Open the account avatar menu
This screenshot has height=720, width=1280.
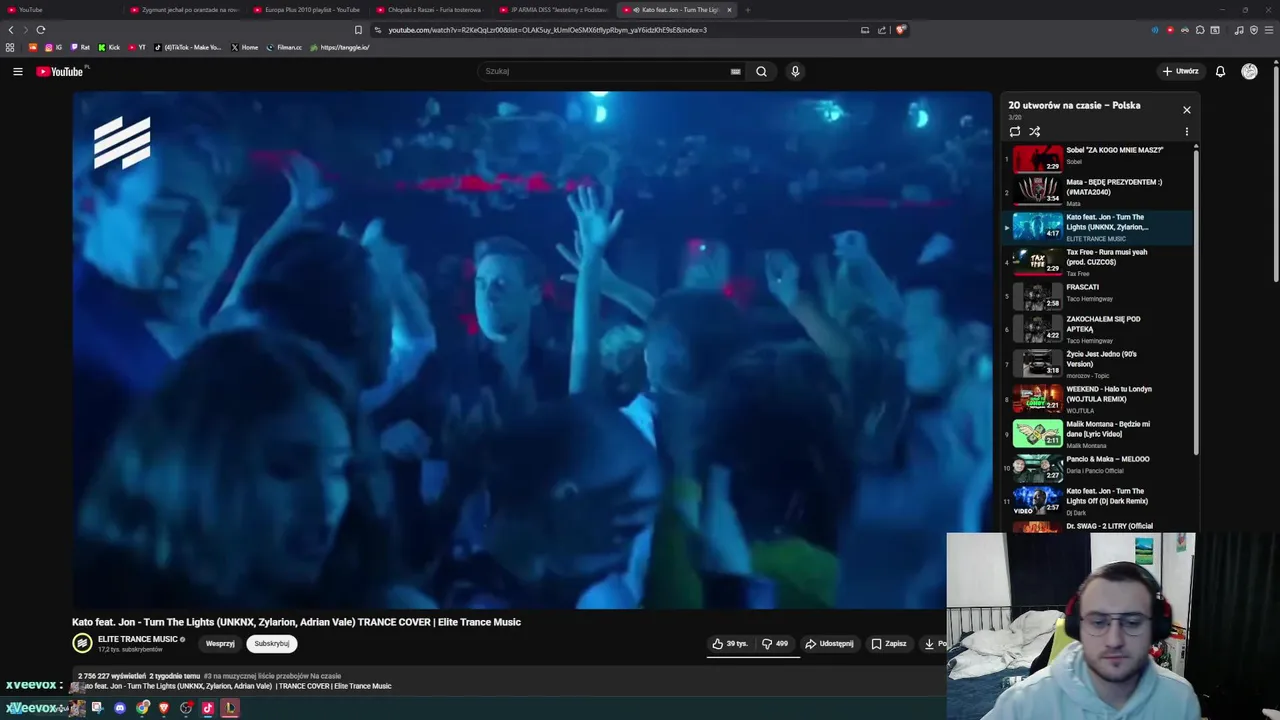click(x=1249, y=71)
